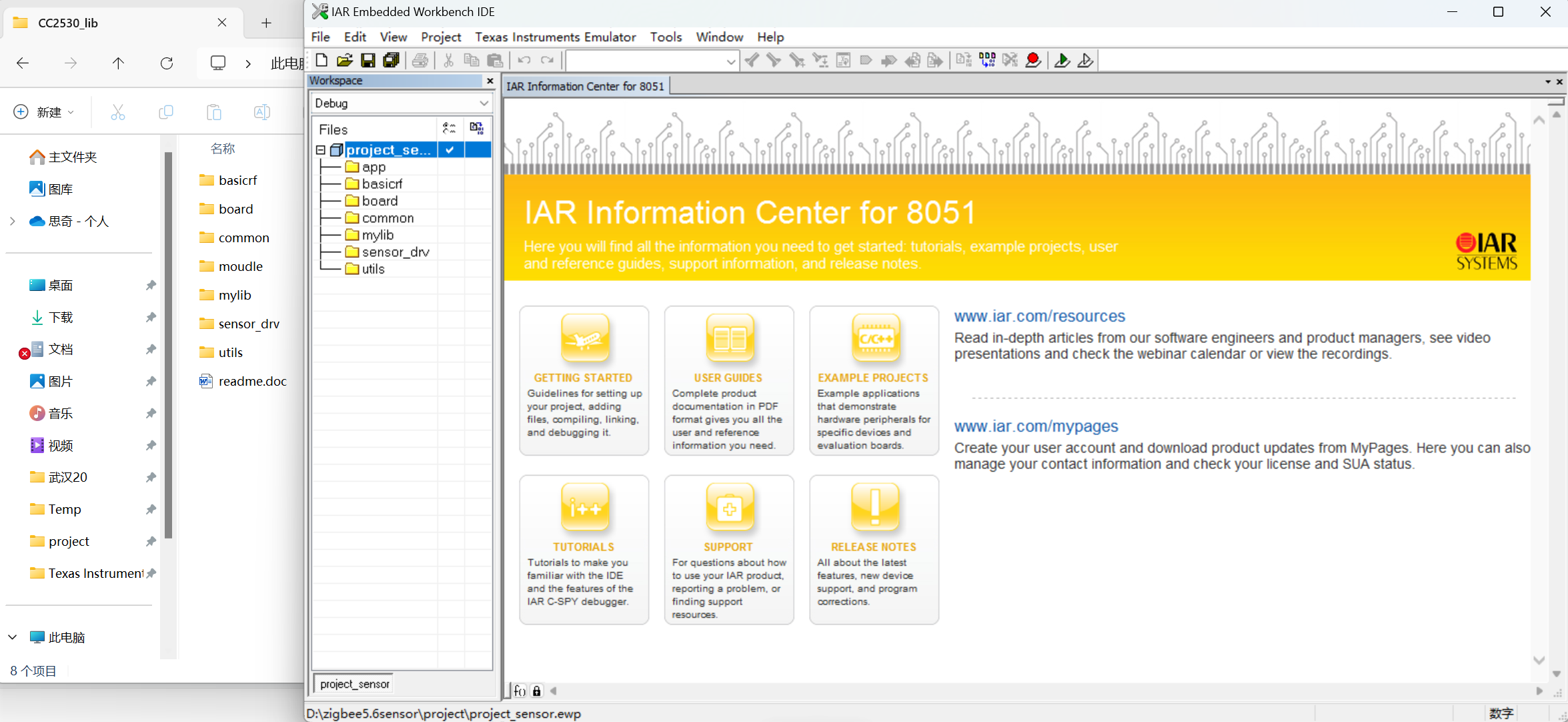Click the Save All toolbar icon
Viewport: 1568px width, 722px height.
coord(391,61)
